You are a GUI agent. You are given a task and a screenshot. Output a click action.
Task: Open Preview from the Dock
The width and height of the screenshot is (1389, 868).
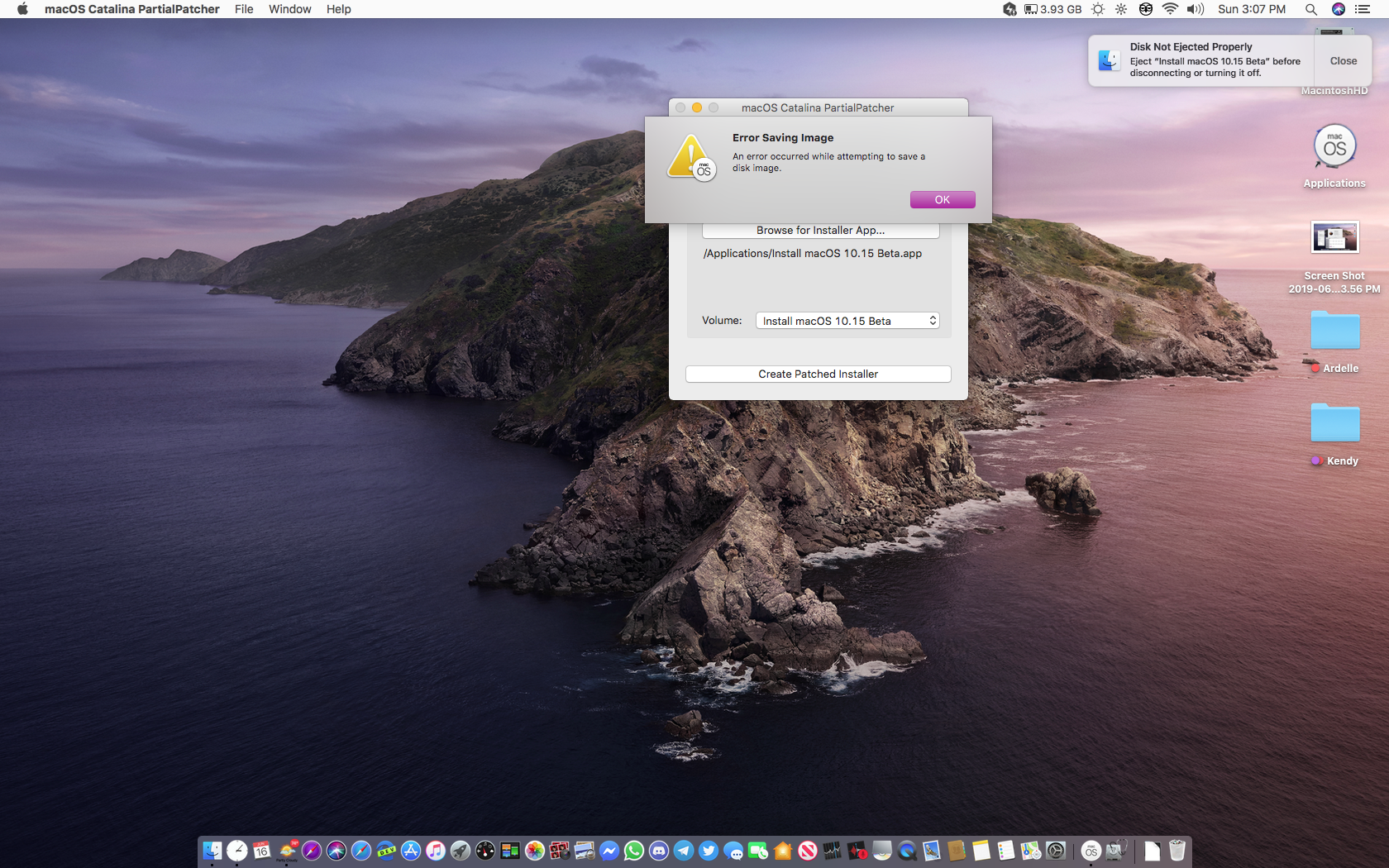[x=585, y=851]
